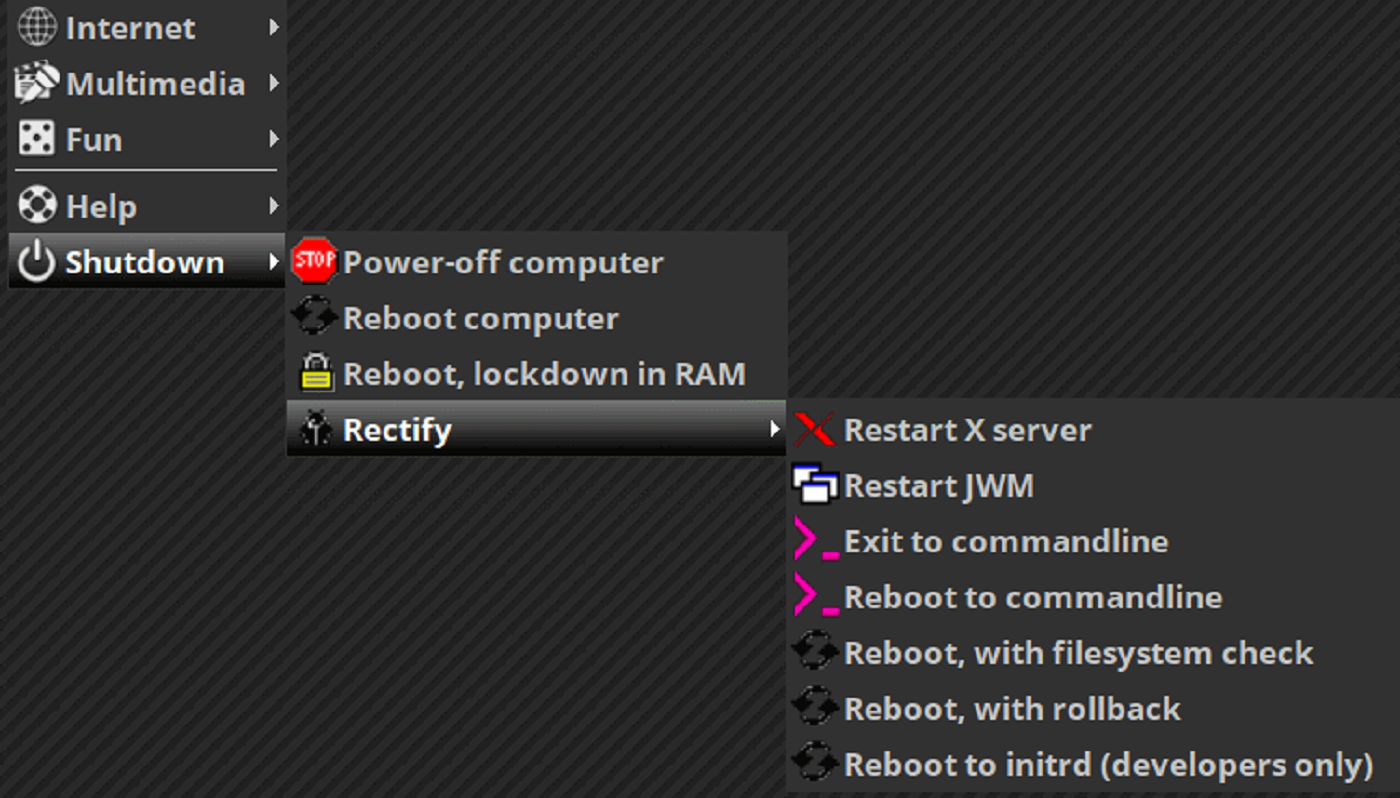Screen dimensions: 1400x798
Task: Expand the Rectify submenu arrow
Action: [x=775, y=429]
